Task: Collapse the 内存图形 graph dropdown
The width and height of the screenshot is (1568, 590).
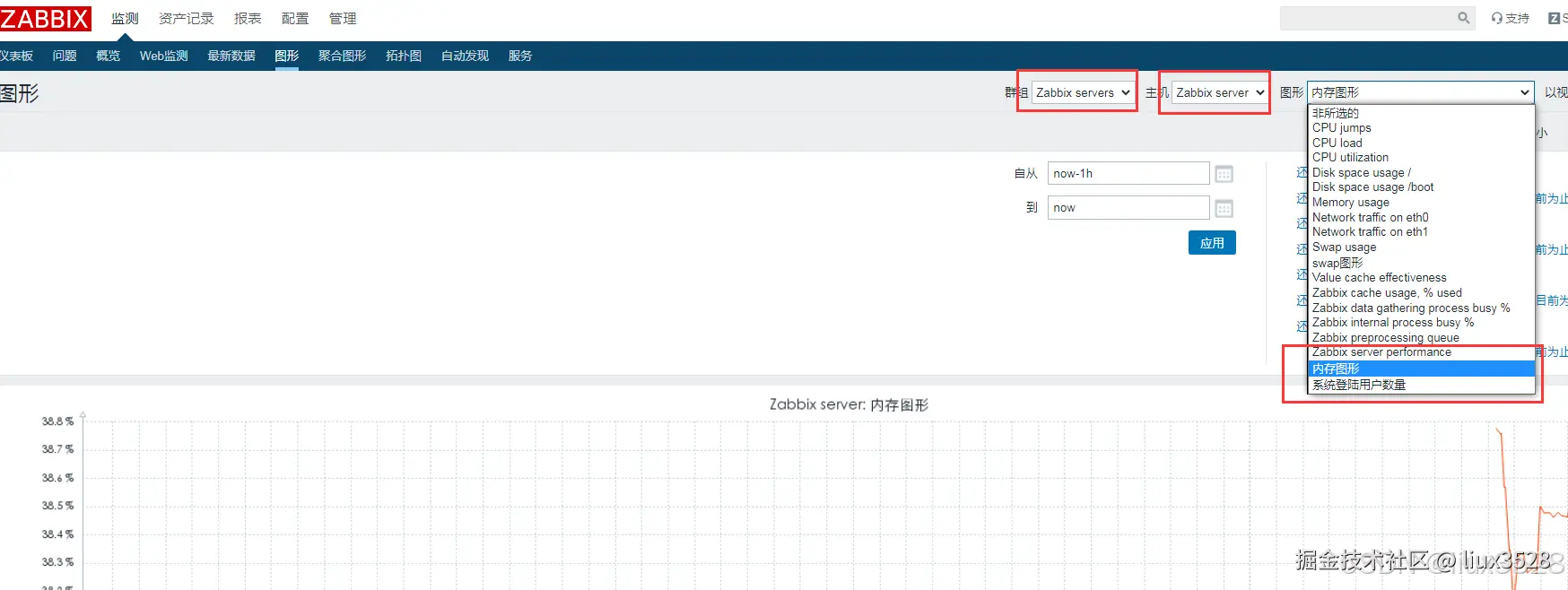Action: [x=1420, y=92]
